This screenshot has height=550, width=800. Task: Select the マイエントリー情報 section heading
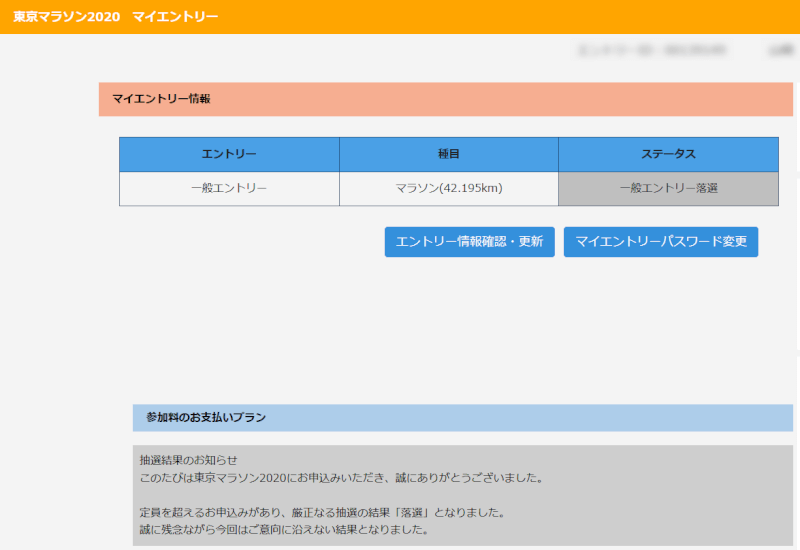[x=445, y=99]
